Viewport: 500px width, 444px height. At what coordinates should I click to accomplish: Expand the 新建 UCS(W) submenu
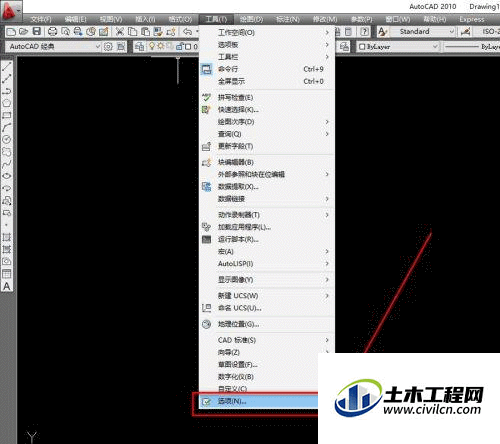click(x=267, y=296)
